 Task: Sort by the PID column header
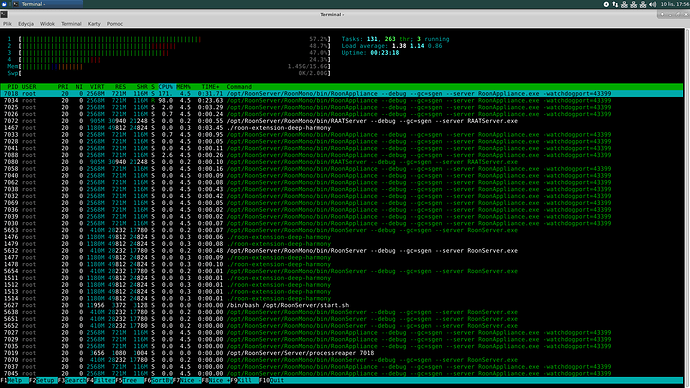click(13, 87)
